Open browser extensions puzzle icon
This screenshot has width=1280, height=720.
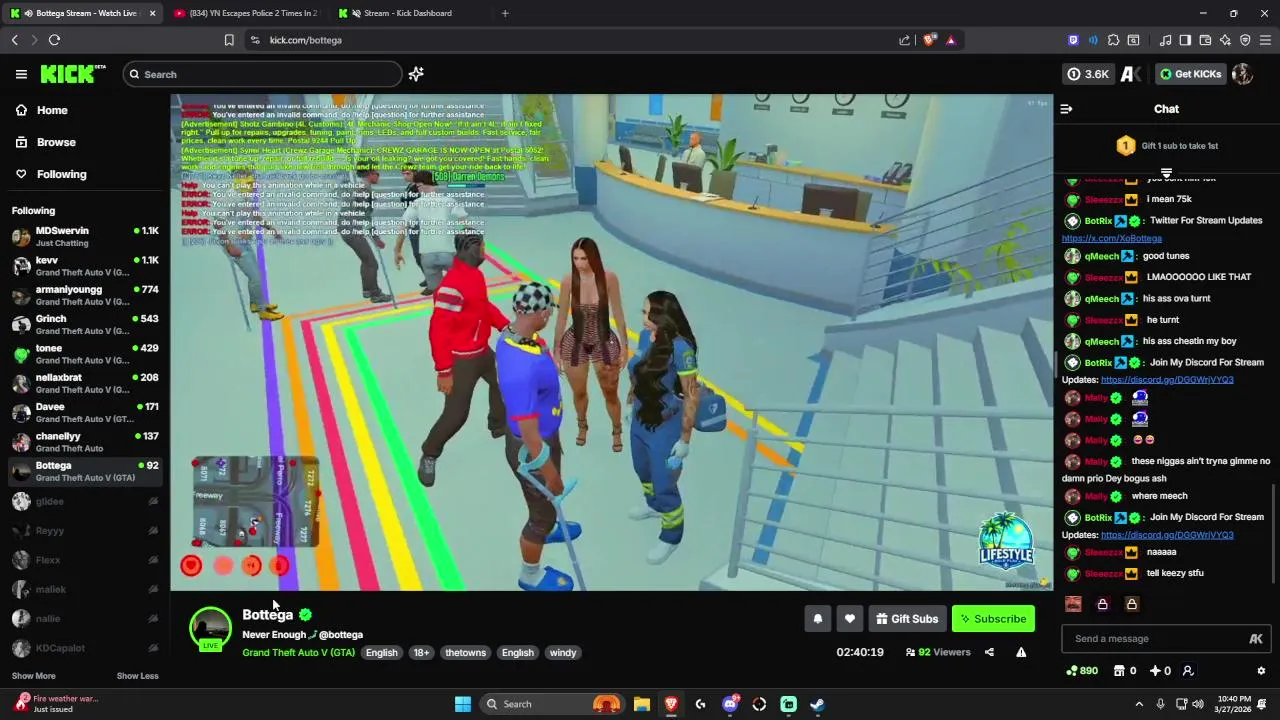pos(1113,40)
